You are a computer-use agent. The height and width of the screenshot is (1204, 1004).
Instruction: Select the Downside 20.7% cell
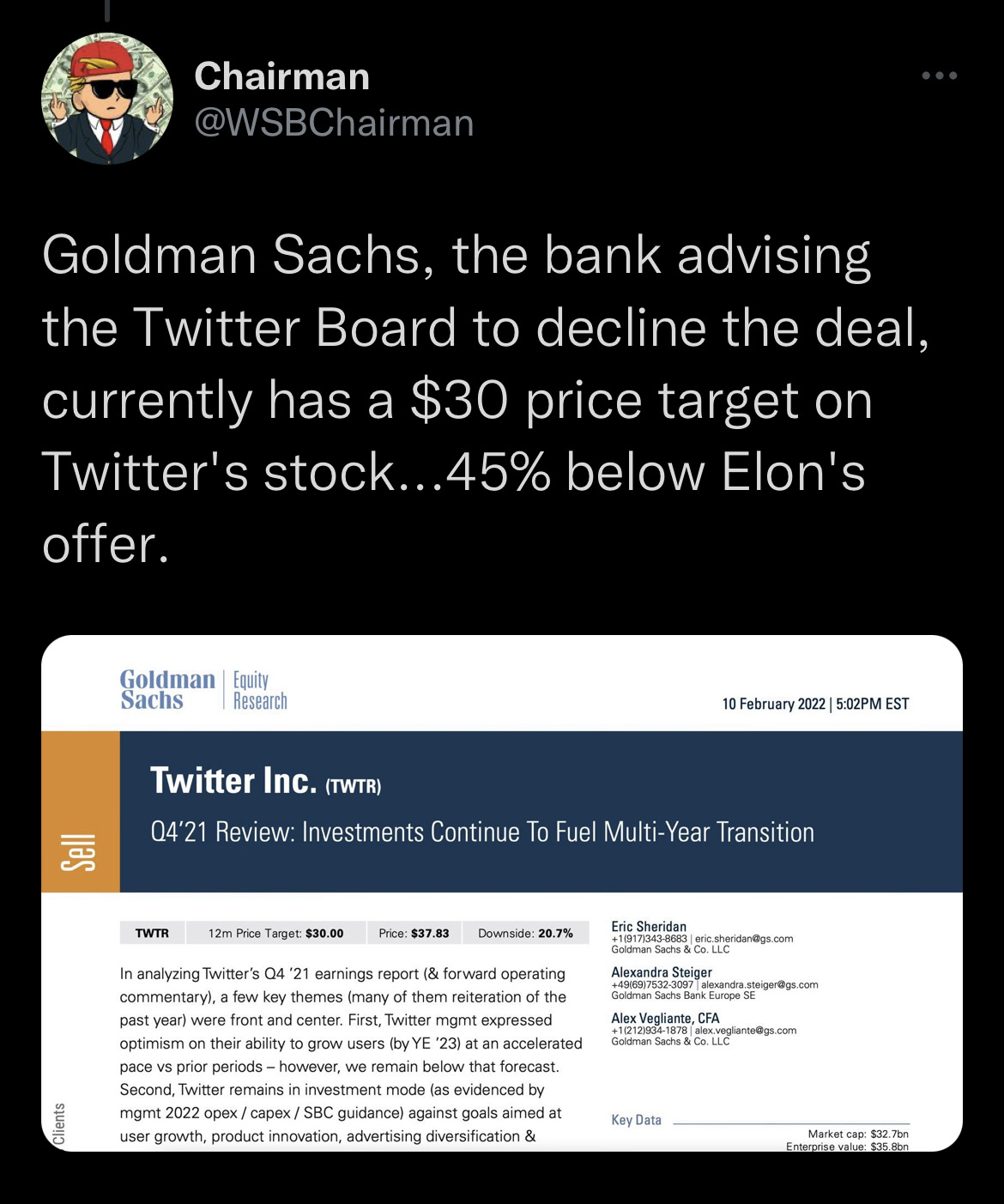pos(525,933)
